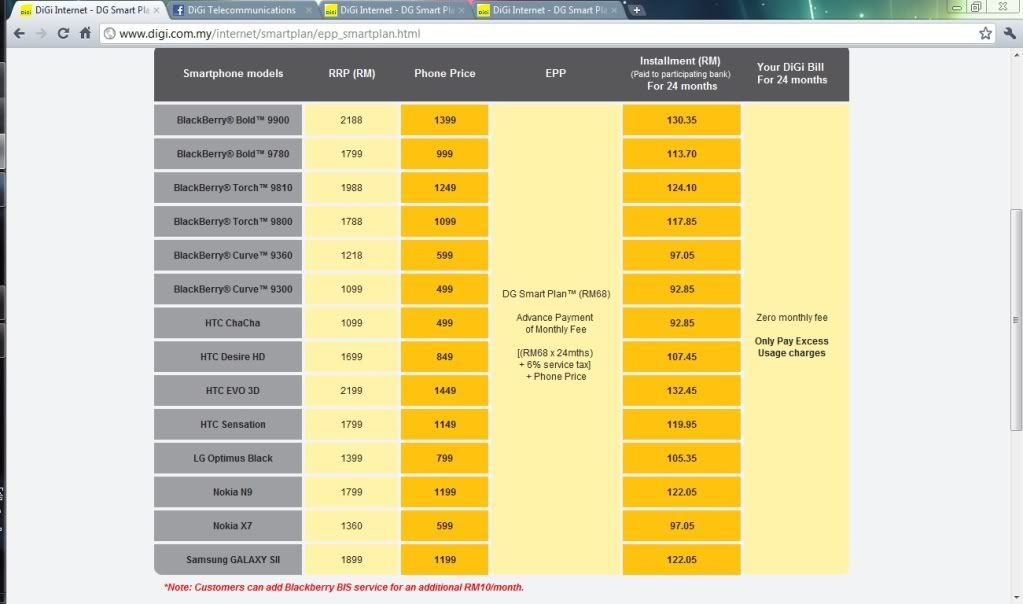Open the Chrome wrench settings menu
The height and width of the screenshot is (604, 1023).
[x=1008, y=33]
